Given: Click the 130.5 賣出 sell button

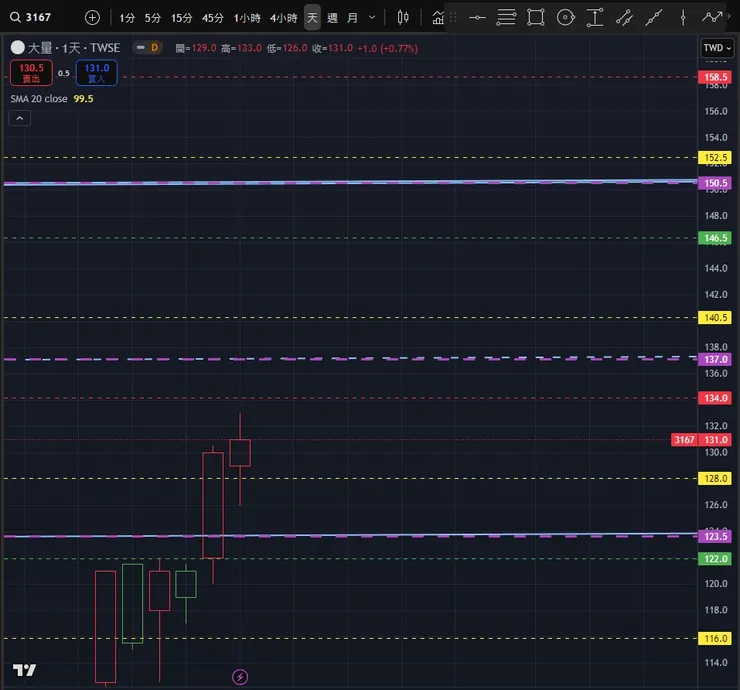Looking at the screenshot, I should coord(32,73).
